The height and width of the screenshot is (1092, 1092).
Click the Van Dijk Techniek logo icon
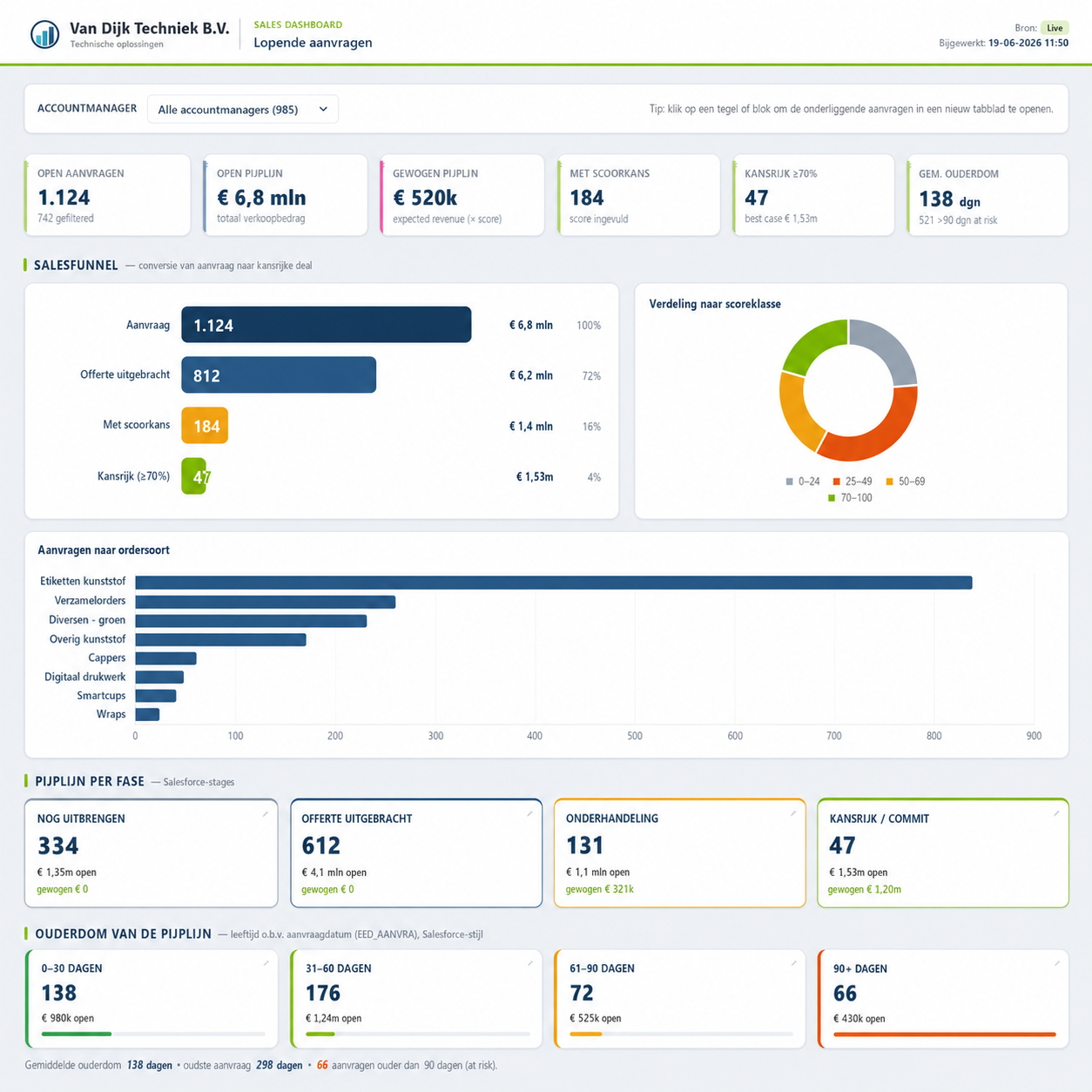(44, 35)
